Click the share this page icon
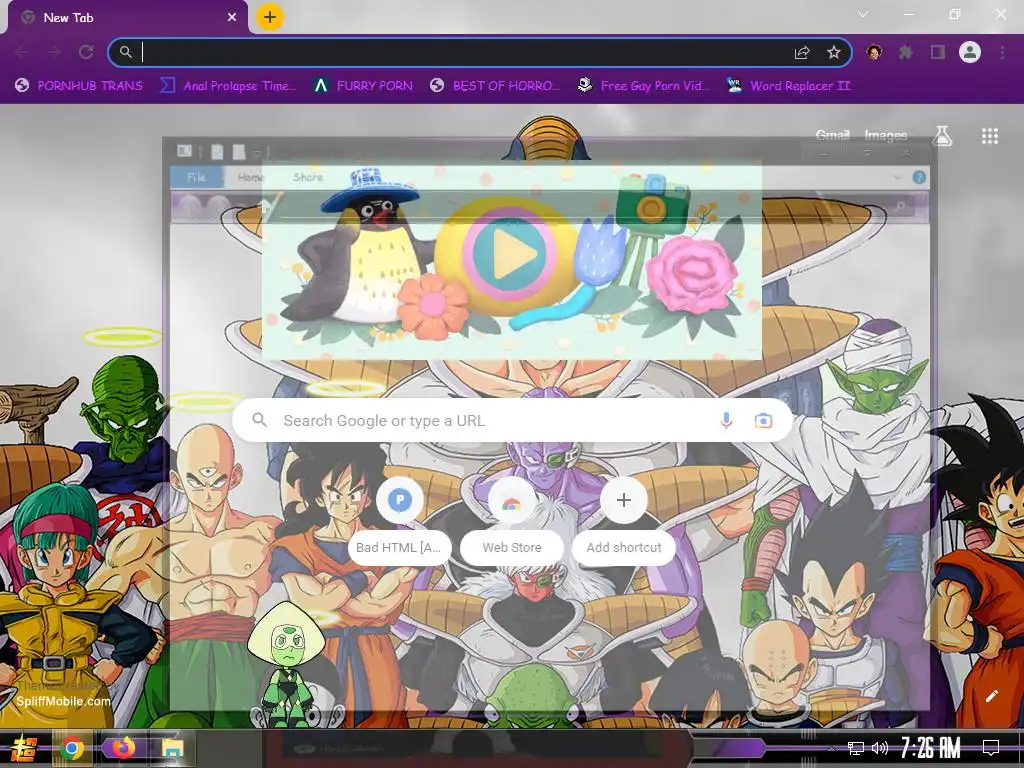Image resolution: width=1024 pixels, height=768 pixels. point(802,52)
